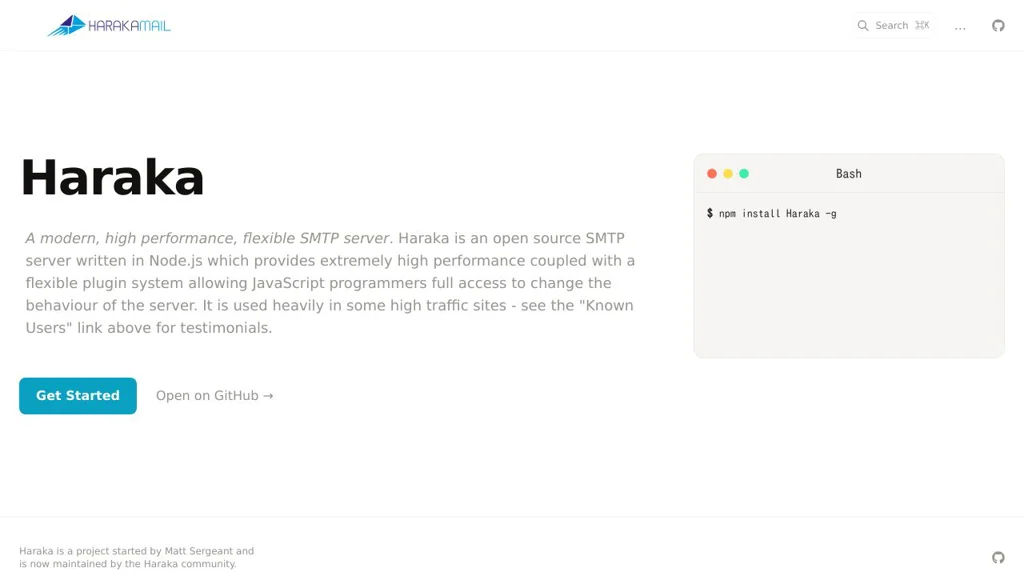This screenshot has width=1024, height=576.
Task: Click the "Known Users" text in description
Action: click(x=606, y=305)
